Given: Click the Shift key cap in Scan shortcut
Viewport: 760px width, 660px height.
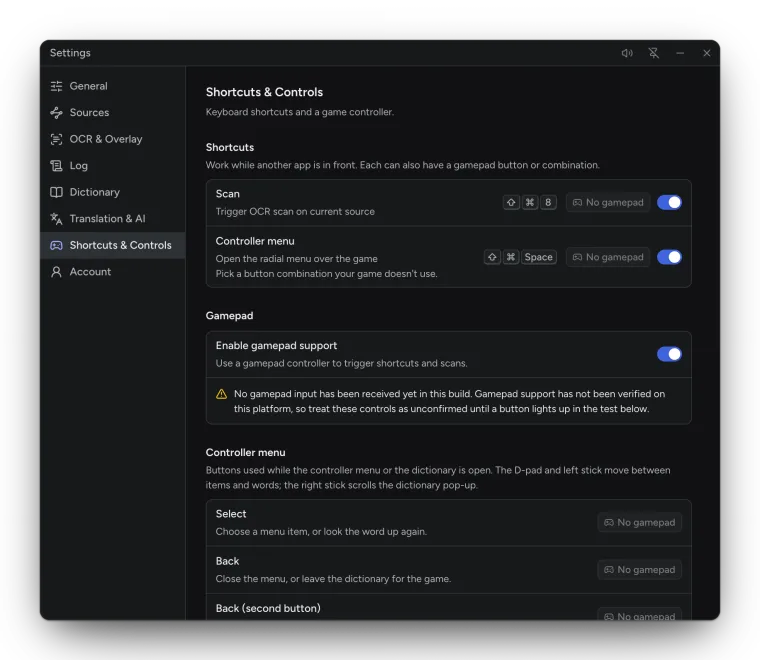Looking at the screenshot, I should (511, 203).
